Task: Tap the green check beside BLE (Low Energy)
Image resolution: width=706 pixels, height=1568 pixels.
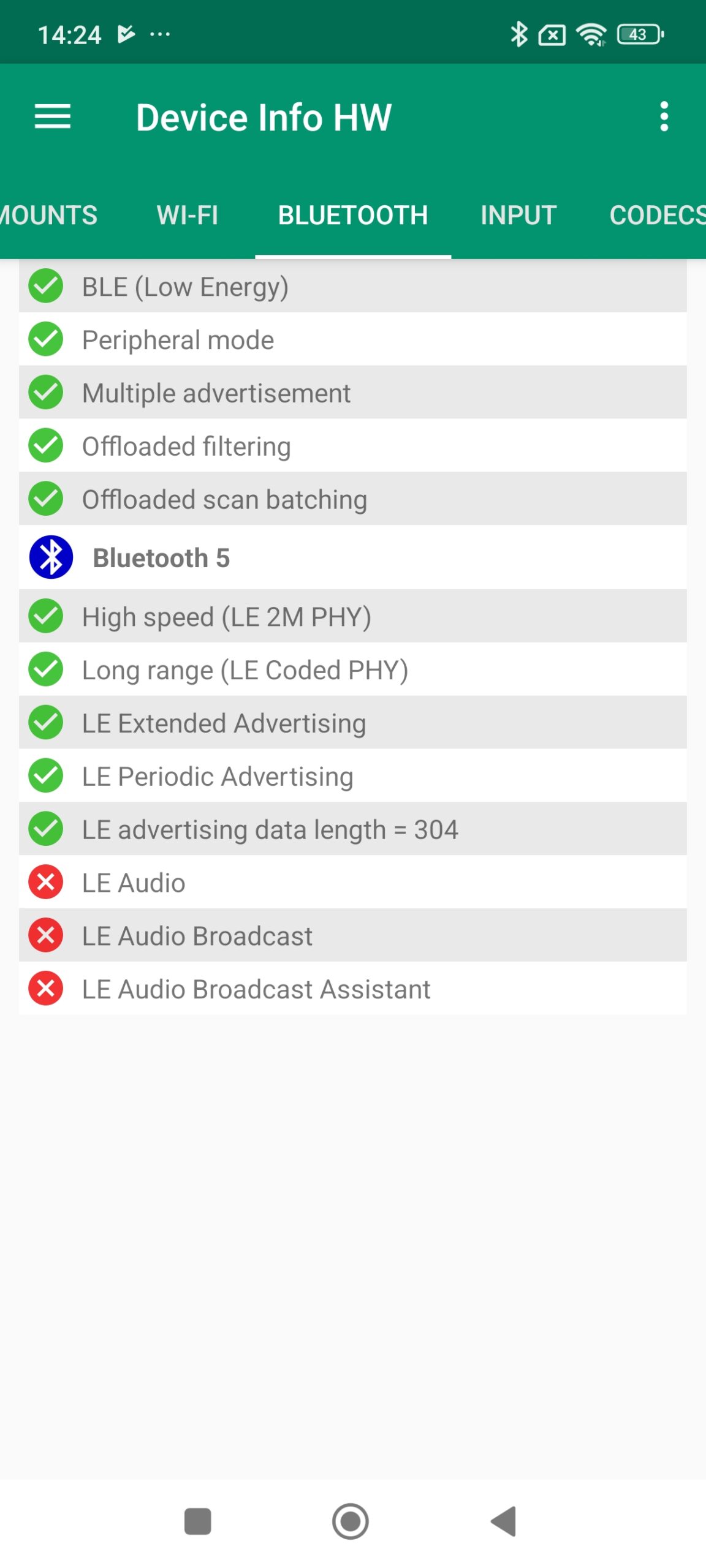Action: point(46,286)
